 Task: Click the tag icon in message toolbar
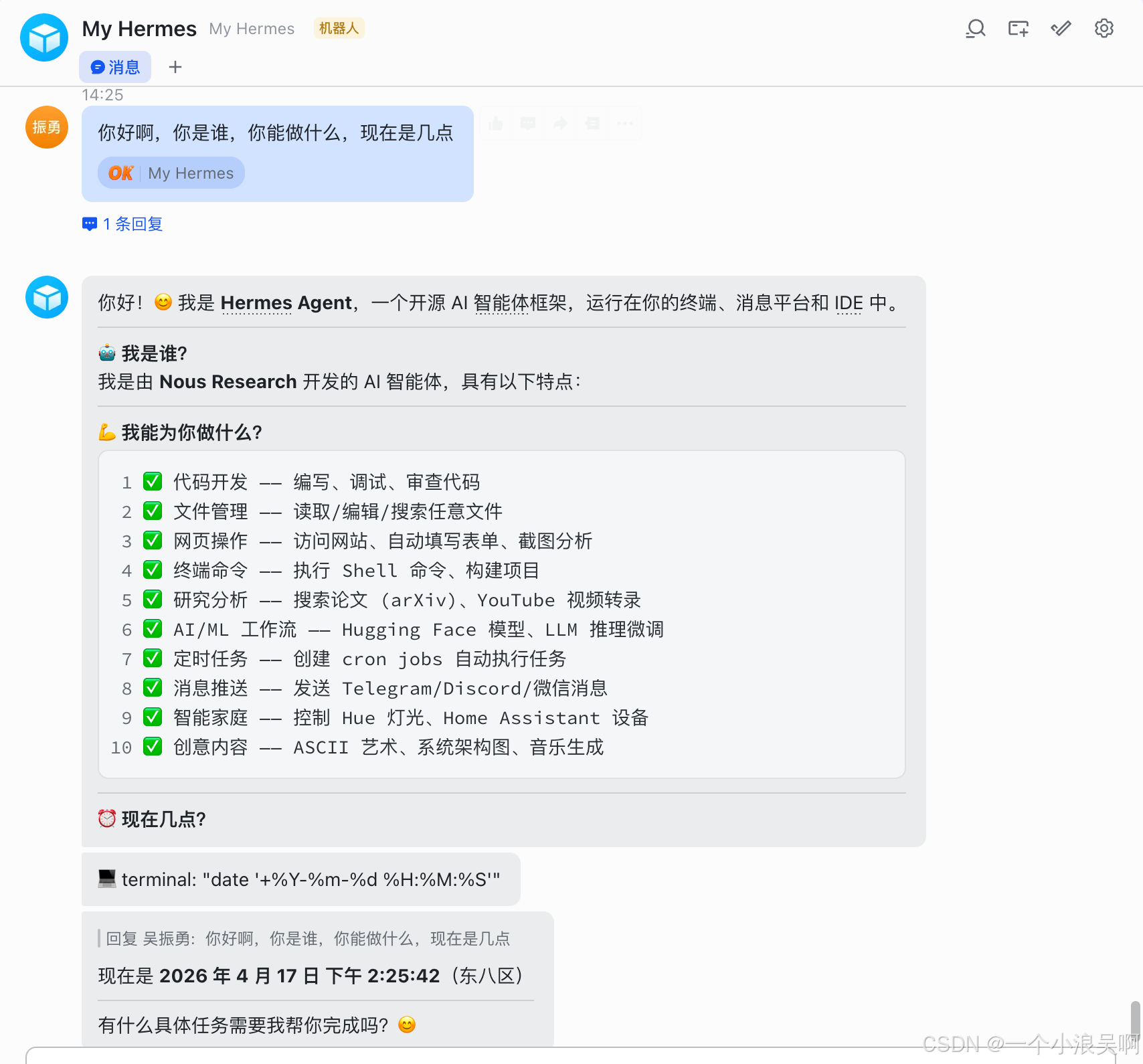point(592,124)
